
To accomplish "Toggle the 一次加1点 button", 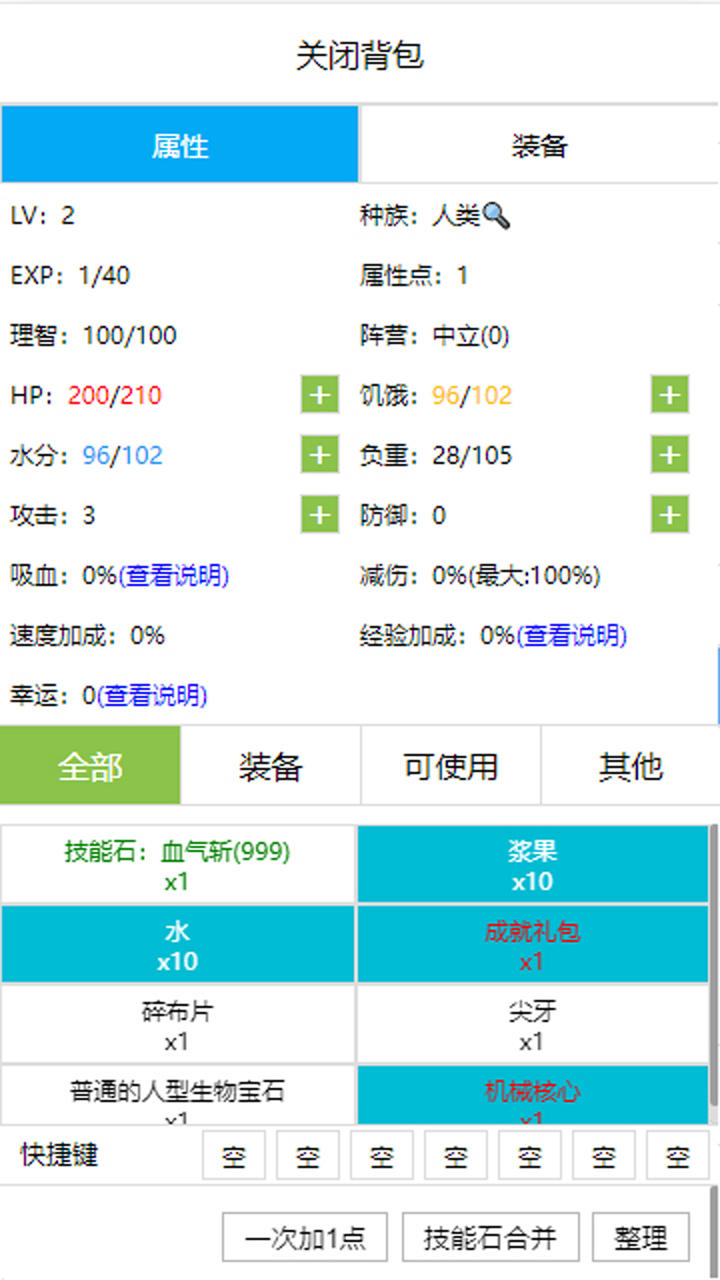I will coord(305,1238).
